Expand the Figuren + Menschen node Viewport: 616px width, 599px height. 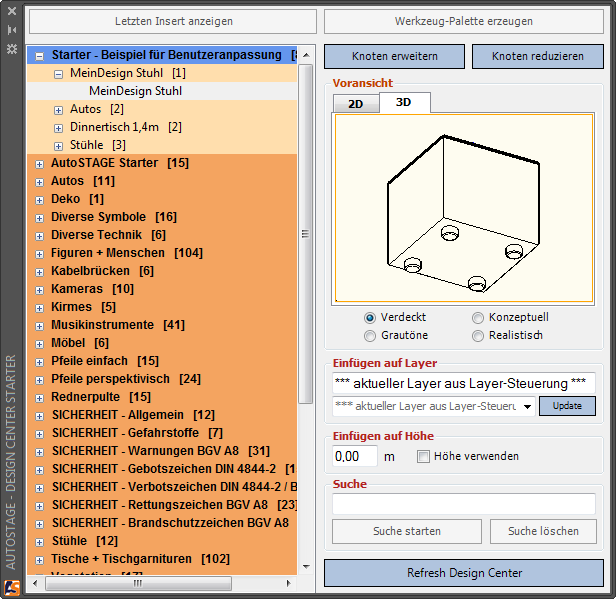coord(39,253)
